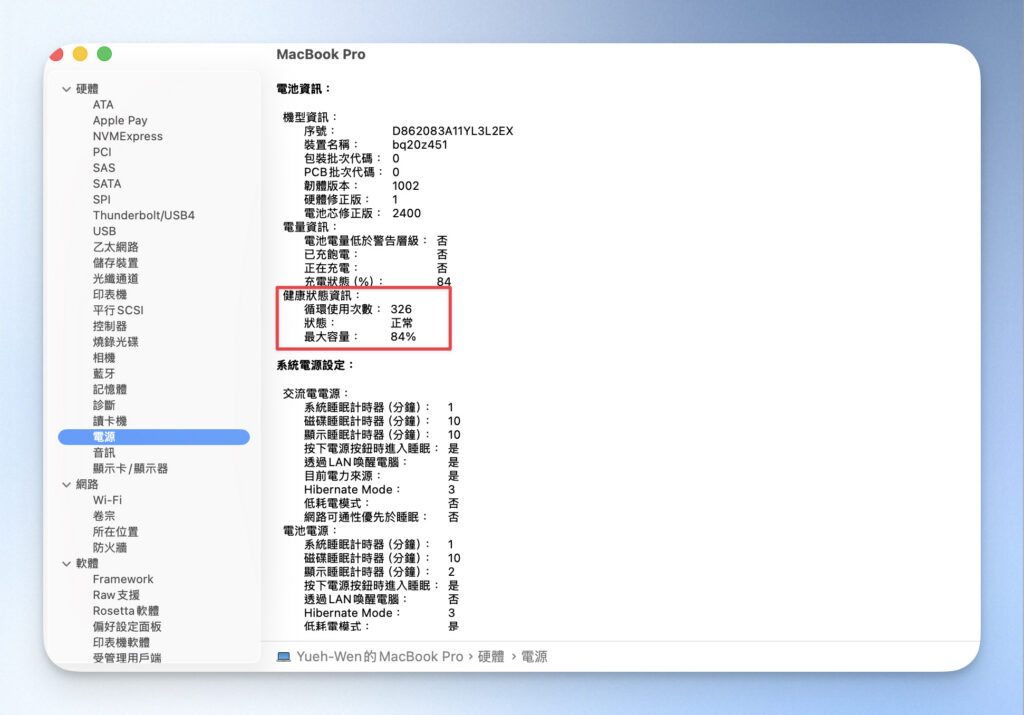Select PCI in the sidebar
Screen dimensions: 1024x715
pyautogui.click(x=102, y=152)
